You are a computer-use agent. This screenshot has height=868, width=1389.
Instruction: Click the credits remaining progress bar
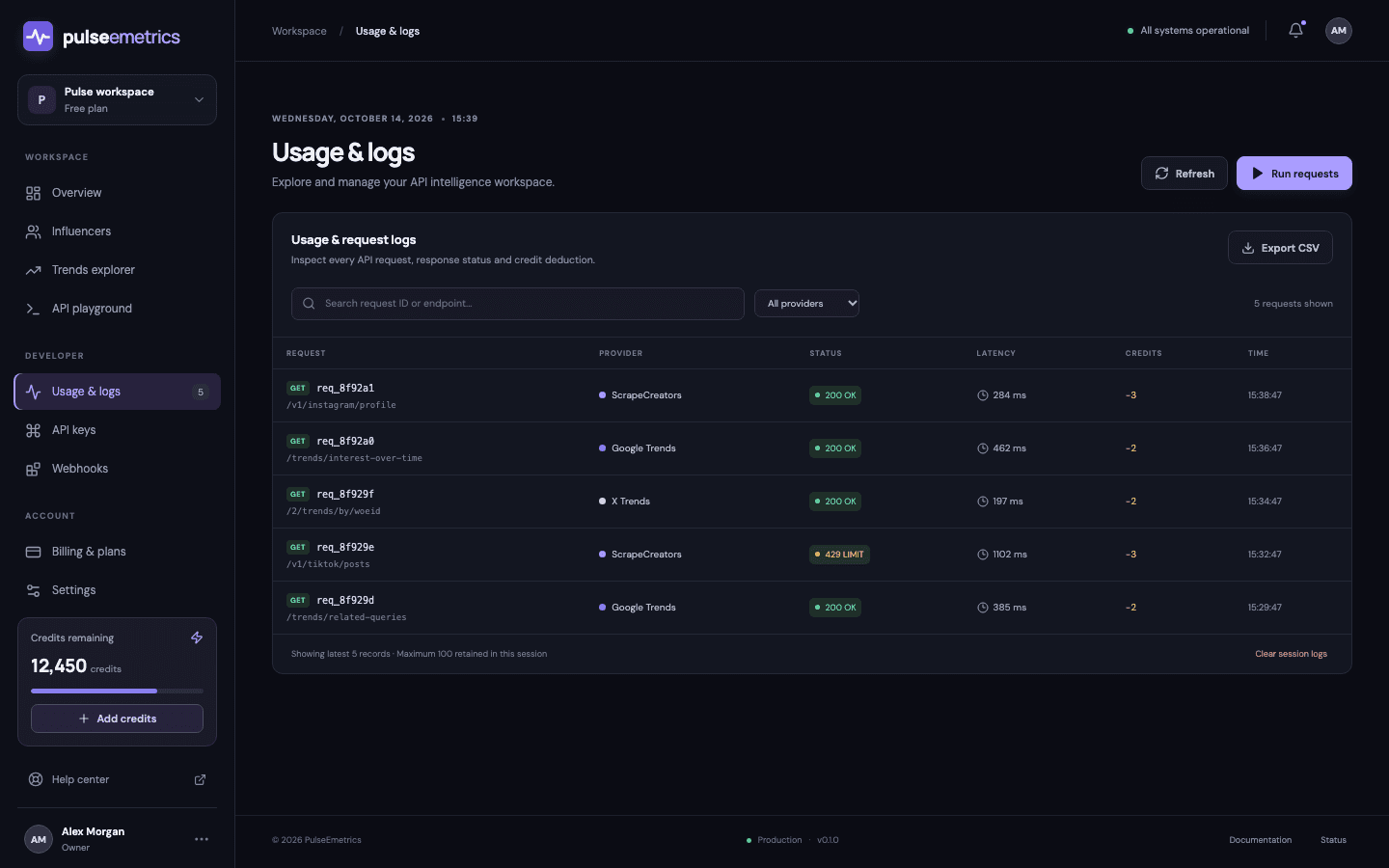coord(117,691)
